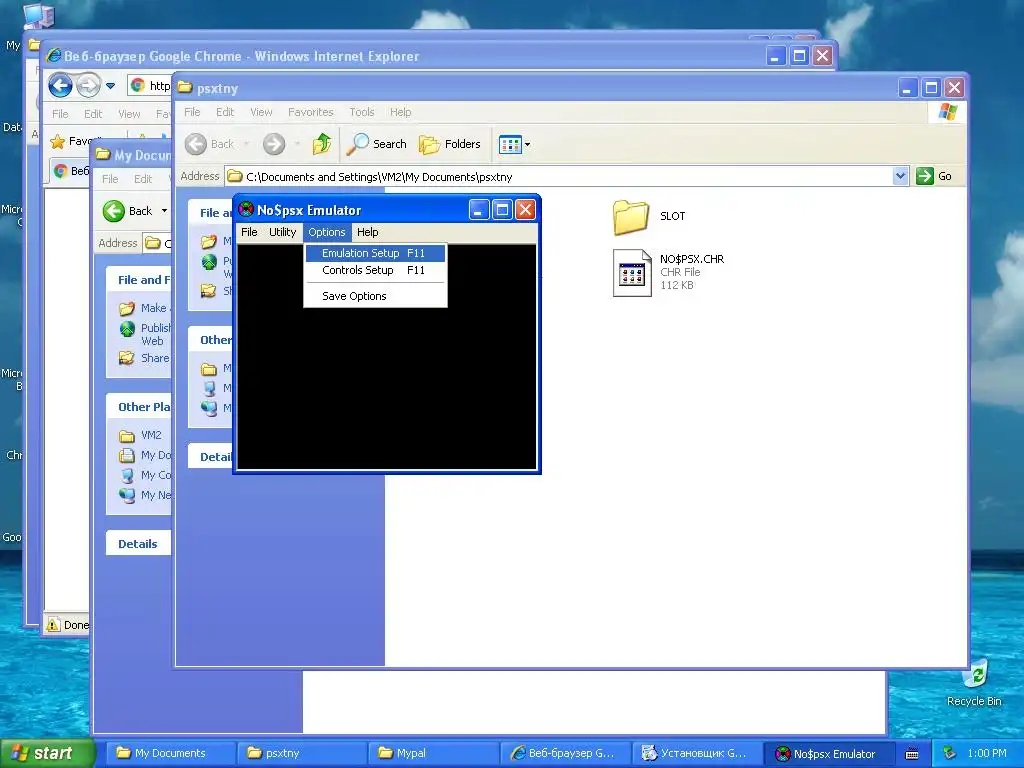Click the NO$PSX.CHR file name

tap(692, 259)
